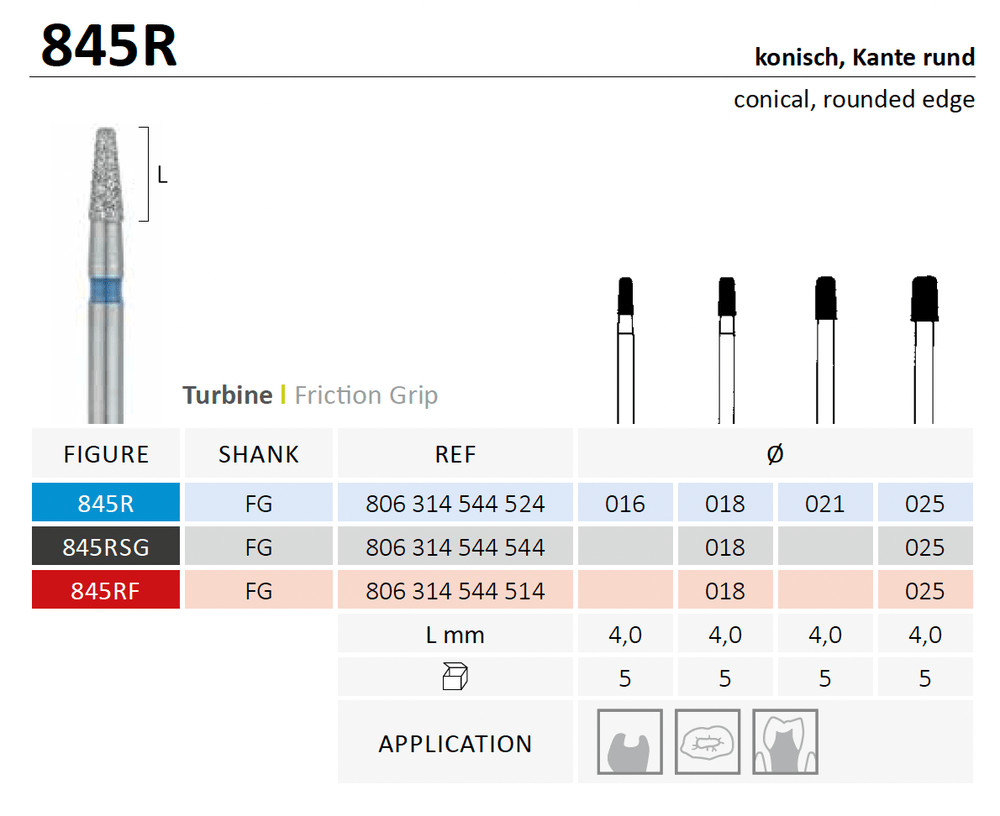Image resolution: width=1000 pixels, height=816 pixels.
Task: Click REF number 806 314 544 514
Action: point(455,591)
